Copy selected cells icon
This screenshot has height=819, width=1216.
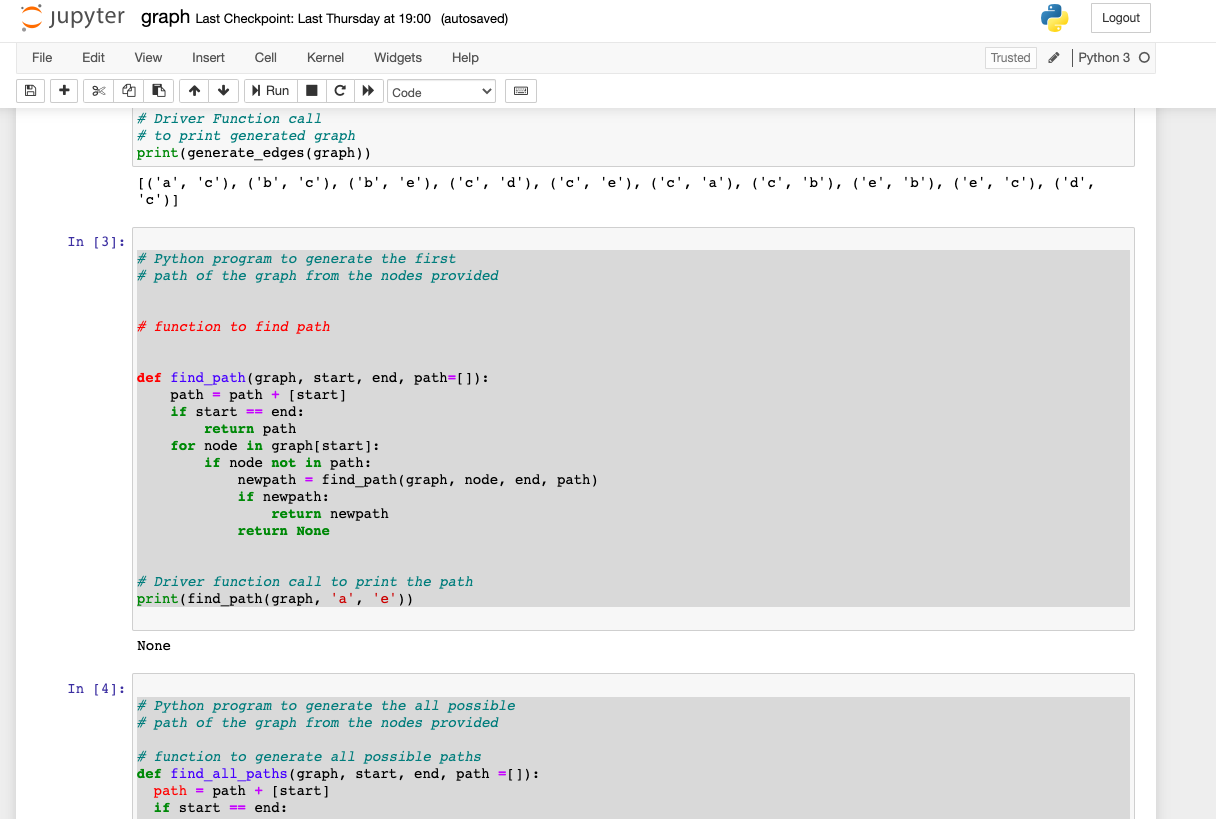[x=128, y=91]
